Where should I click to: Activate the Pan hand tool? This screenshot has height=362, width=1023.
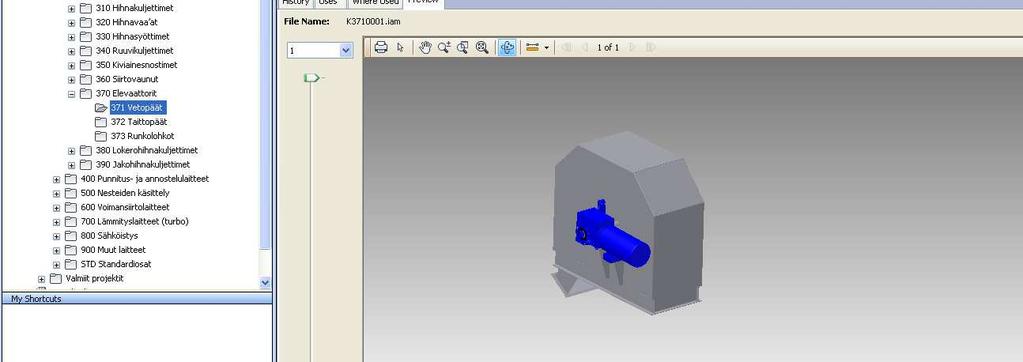[425, 47]
